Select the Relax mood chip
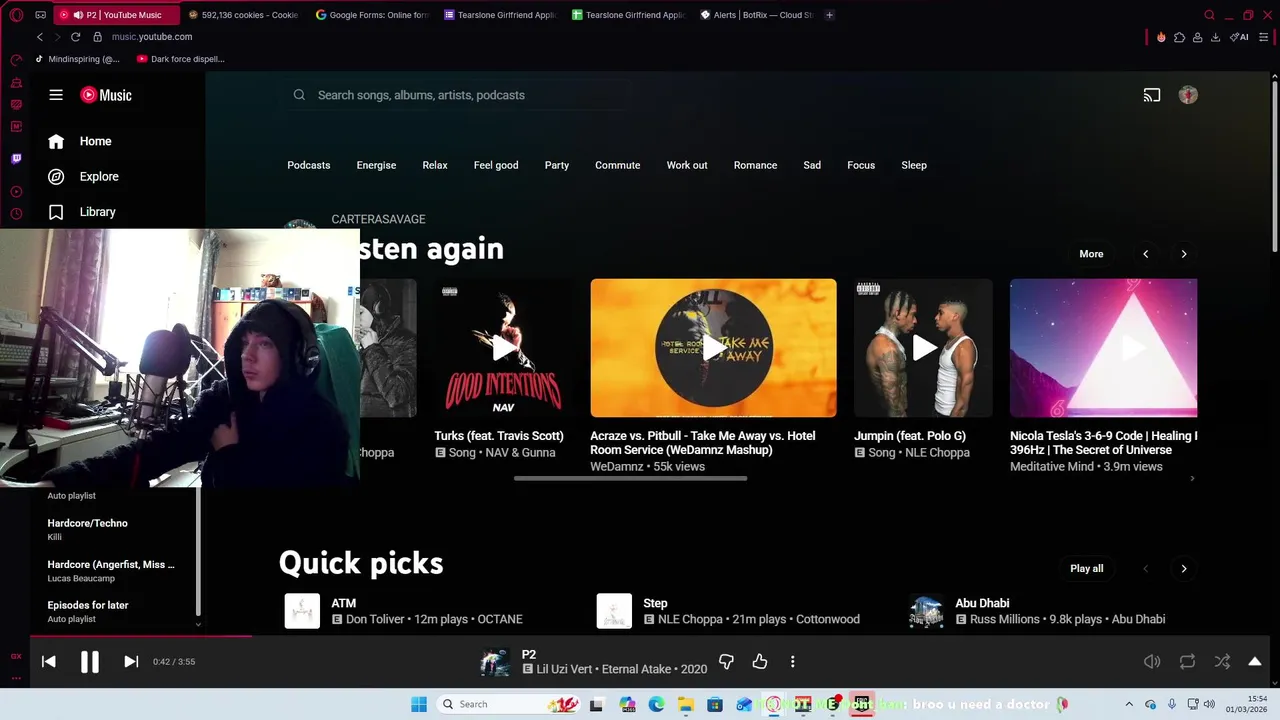Screen dimensions: 1280x720 [x=435, y=165]
